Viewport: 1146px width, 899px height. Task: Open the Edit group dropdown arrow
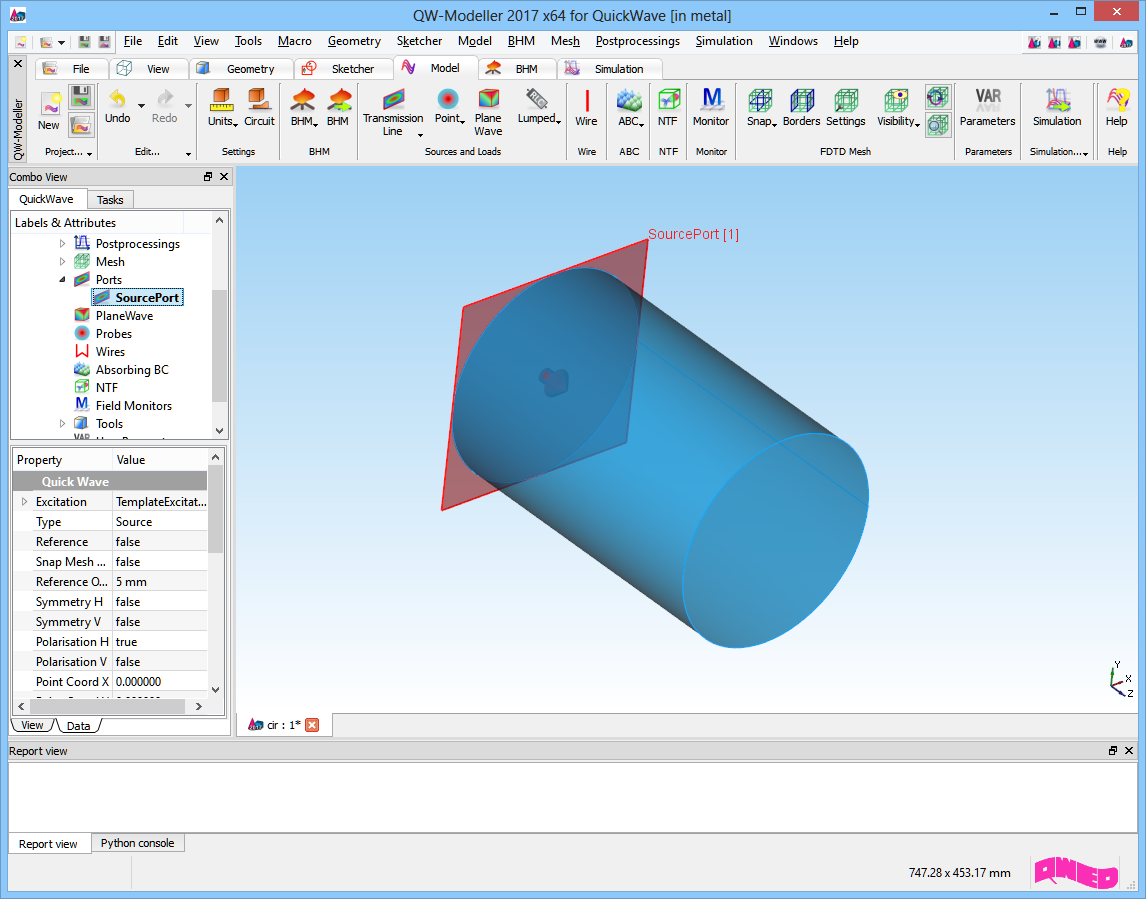coord(188,153)
